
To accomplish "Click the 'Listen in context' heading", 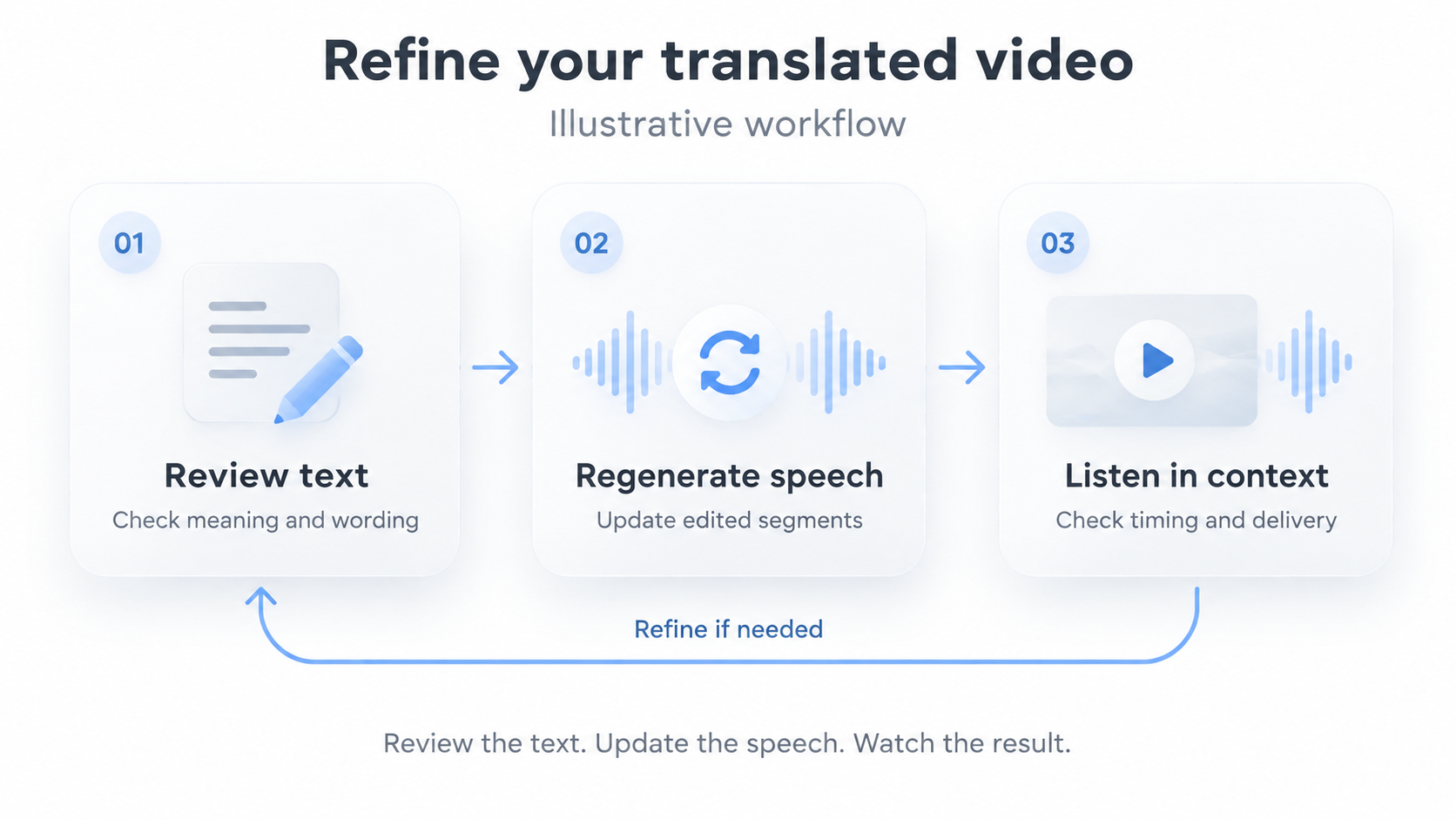I will [x=1196, y=476].
